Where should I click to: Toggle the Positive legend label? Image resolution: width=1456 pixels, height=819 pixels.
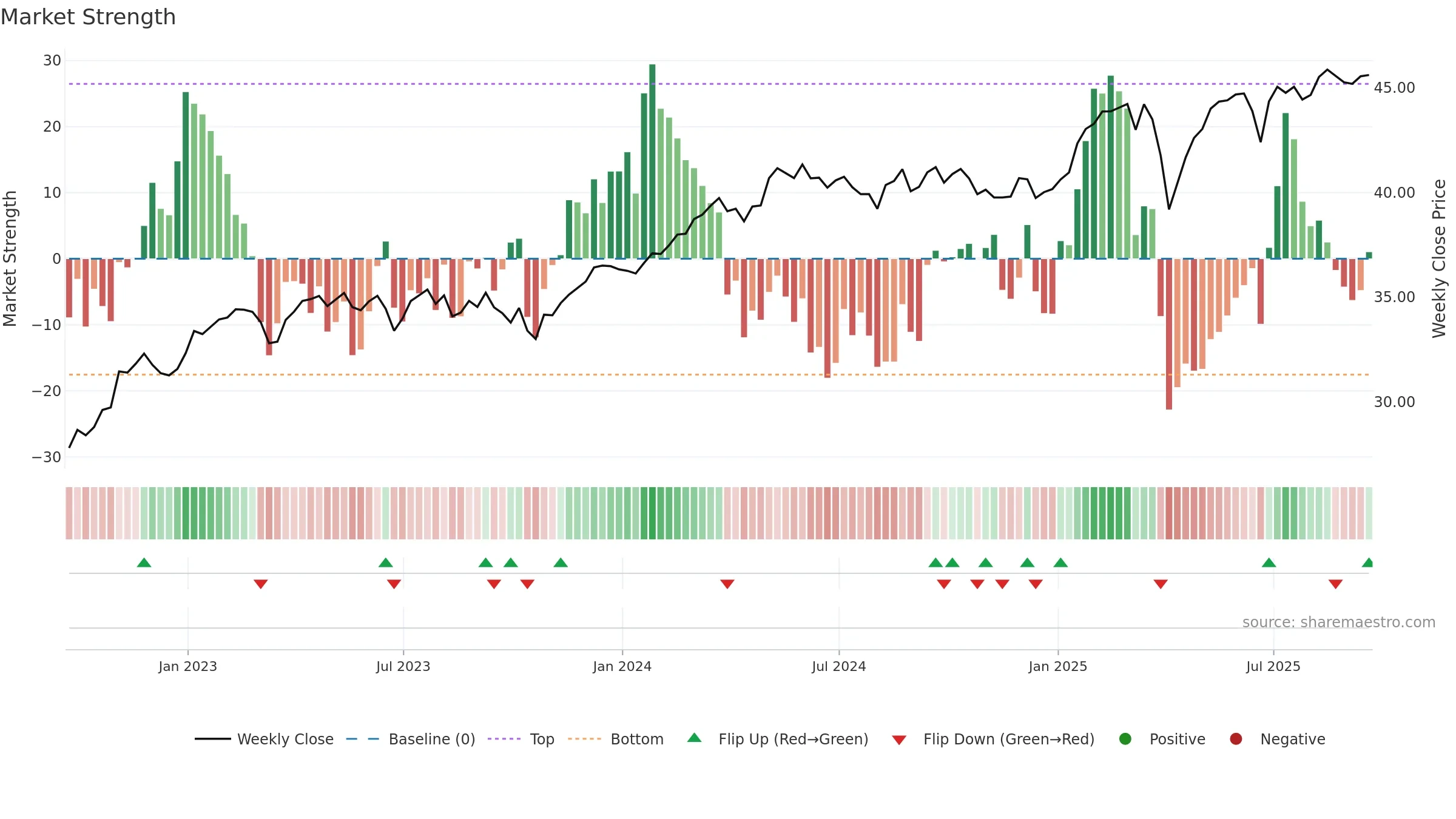[1178, 739]
